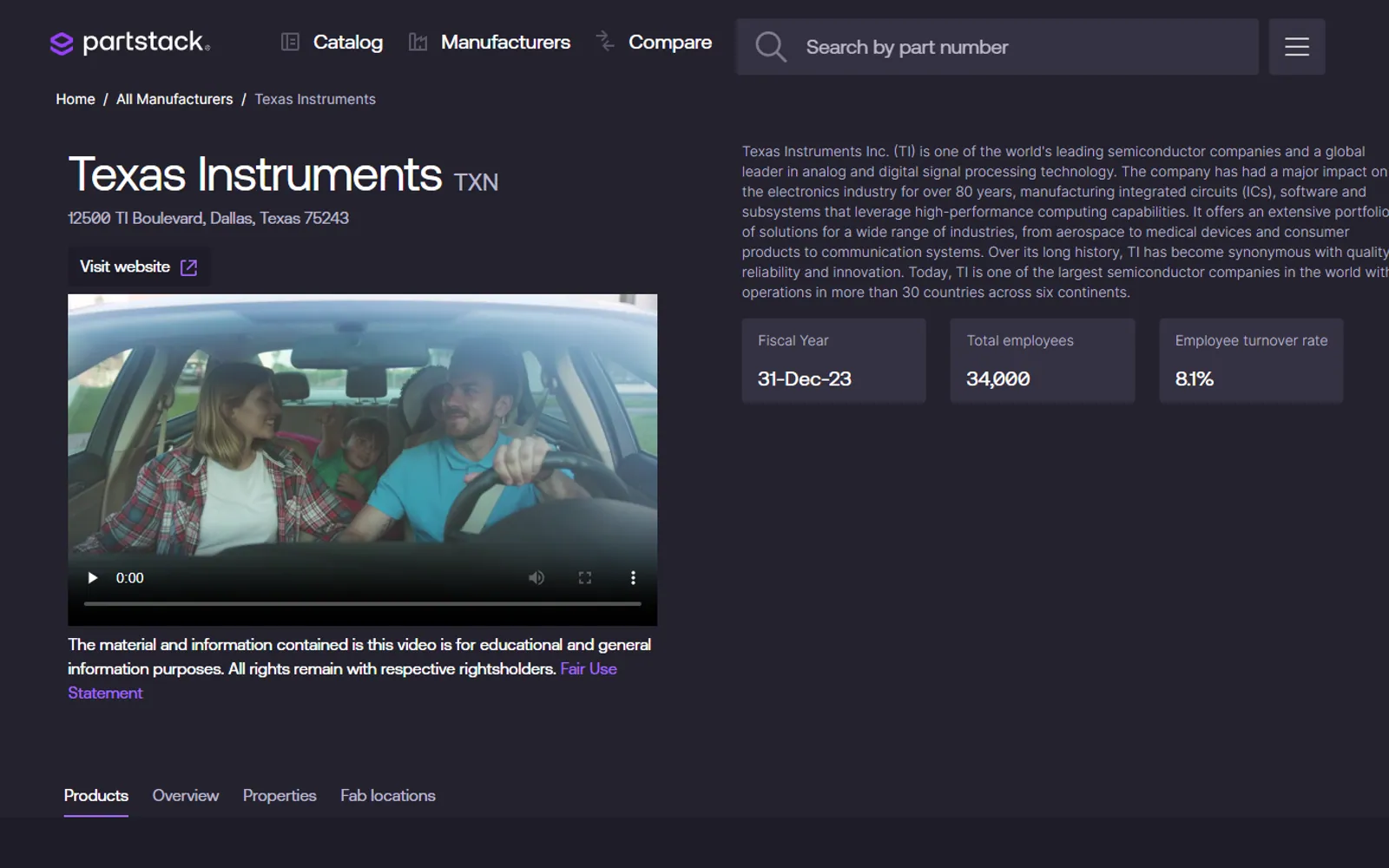Enter video fullscreen mode
The width and height of the screenshot is (1389, 868).
[x=585, y=578]
